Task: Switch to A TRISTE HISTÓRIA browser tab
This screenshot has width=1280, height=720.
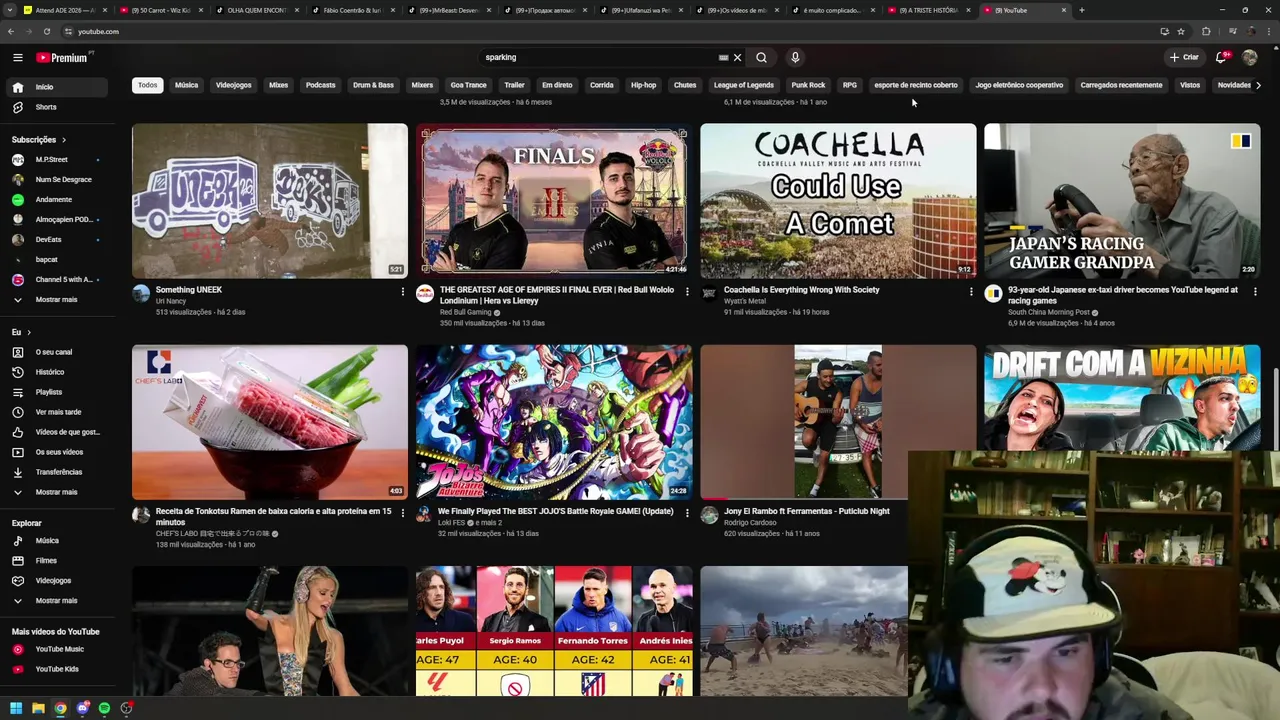Action: pyautogui.click(x=928, y=10)
